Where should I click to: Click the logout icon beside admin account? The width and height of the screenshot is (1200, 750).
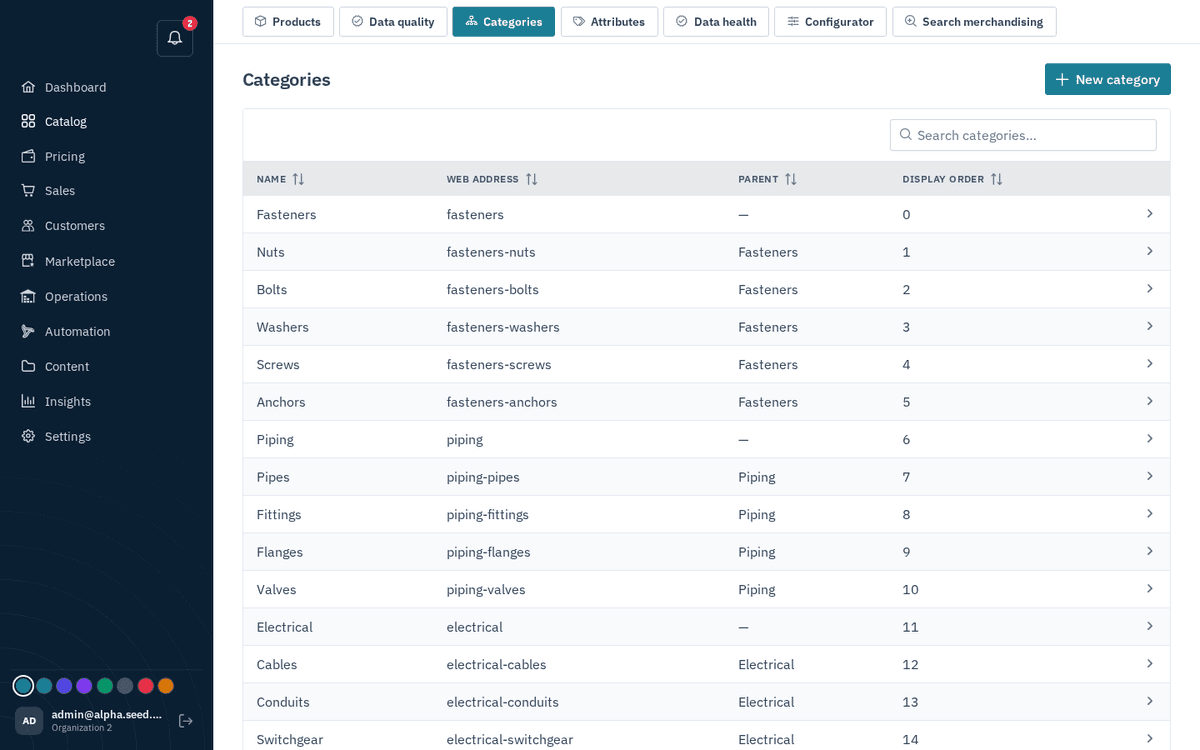[x=185, y=721]
